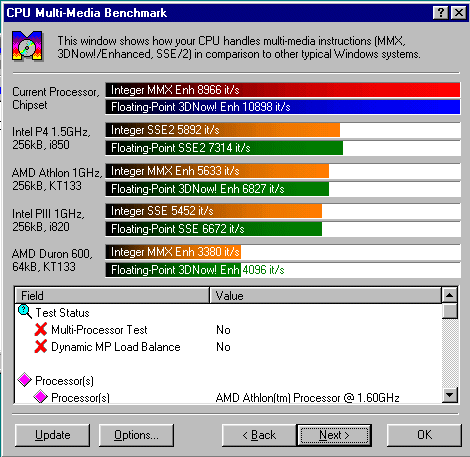470x457 pixels.
Task: Click the Value column header
Action: [326, 296]
